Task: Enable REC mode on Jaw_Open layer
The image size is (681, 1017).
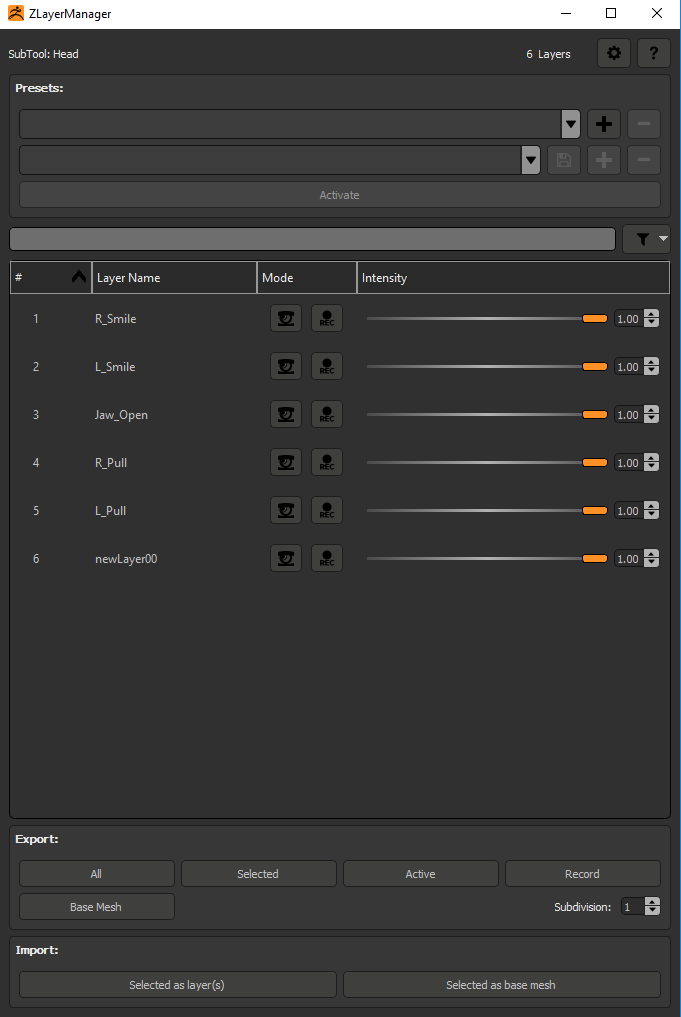Action: pos(327,414)
